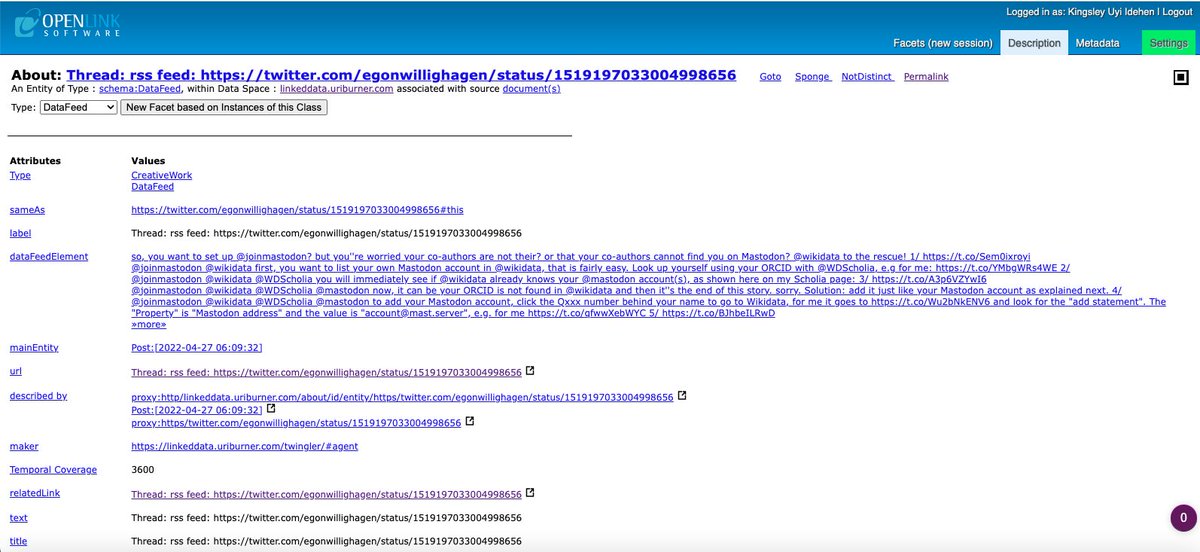The height and width of the screenshot is (552, 1200).
Task: Open Facets (new session) tab
Action: point(943,43)
